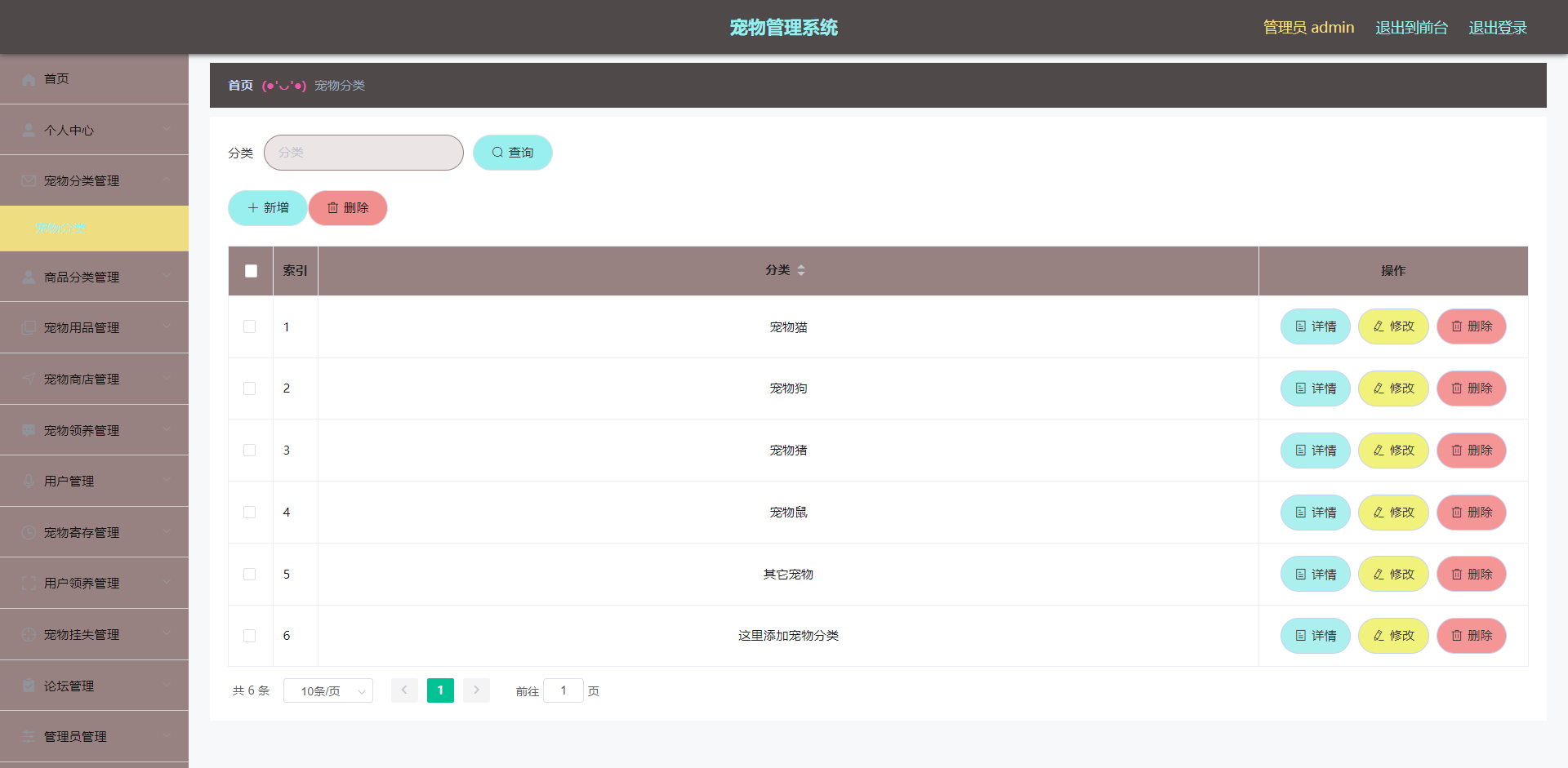
Task: Sort table by 分类 column arrows
Action: 801,270
